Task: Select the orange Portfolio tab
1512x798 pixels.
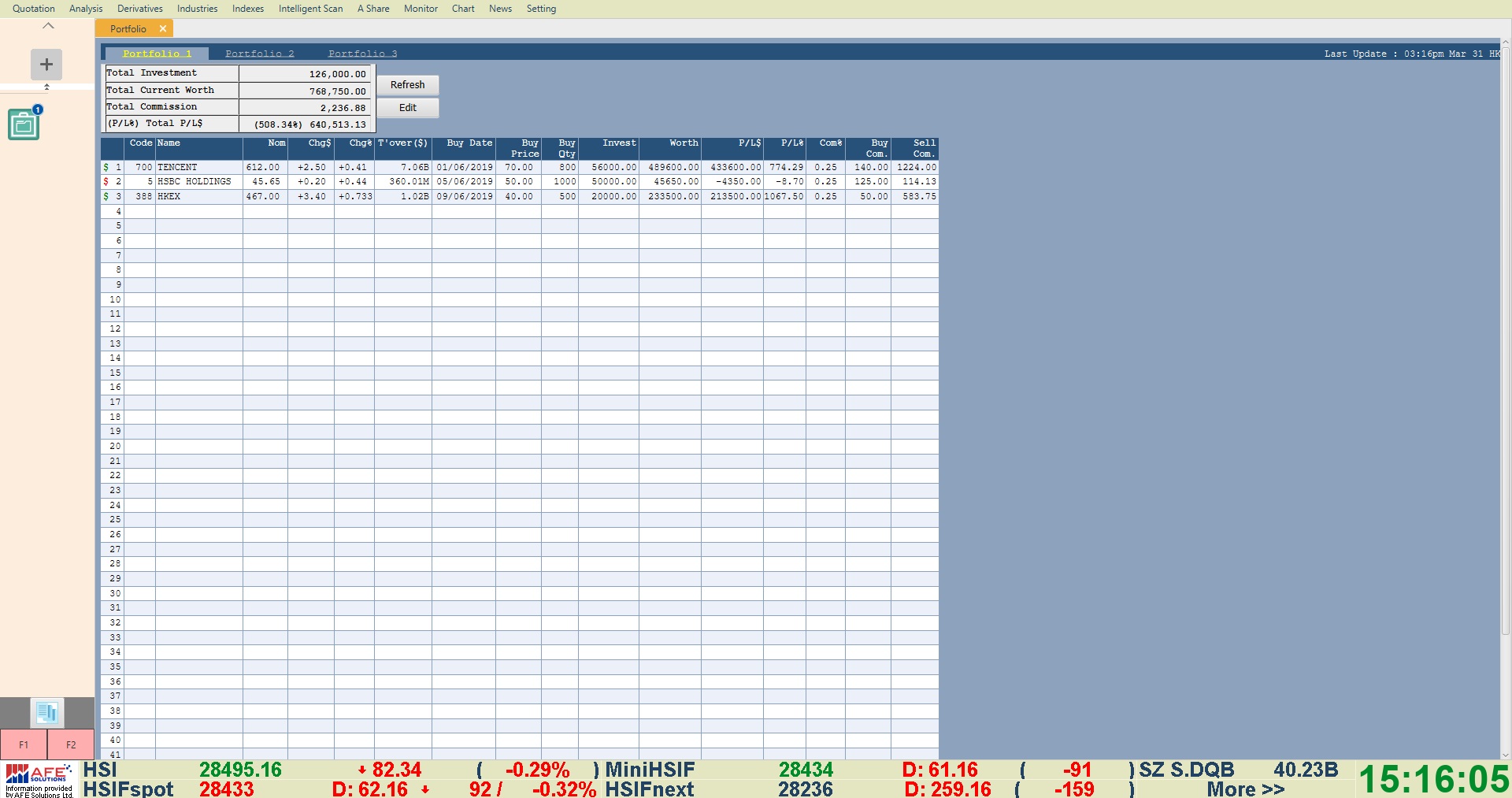Action: (134, 28)
